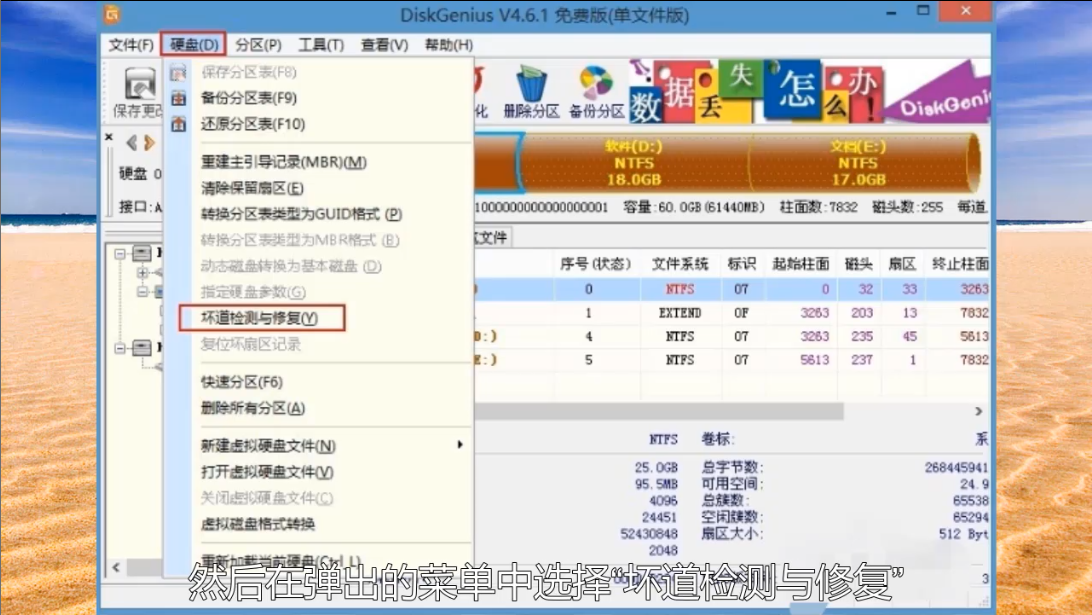1092x615 pixels.
Task: Select 清除保留扇区(E) entry
Action: point(252,188)
